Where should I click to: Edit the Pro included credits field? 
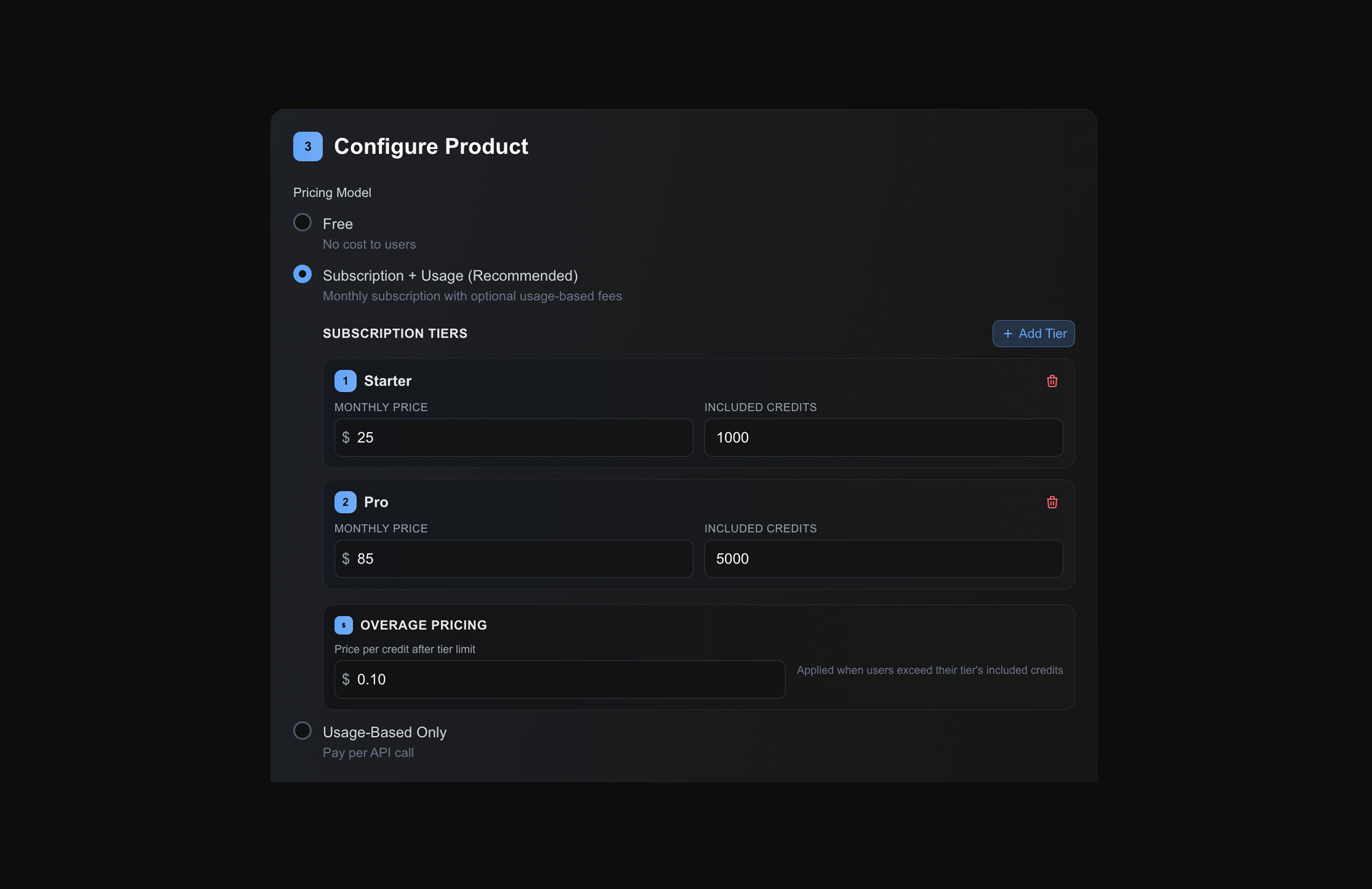pos(883,558)
